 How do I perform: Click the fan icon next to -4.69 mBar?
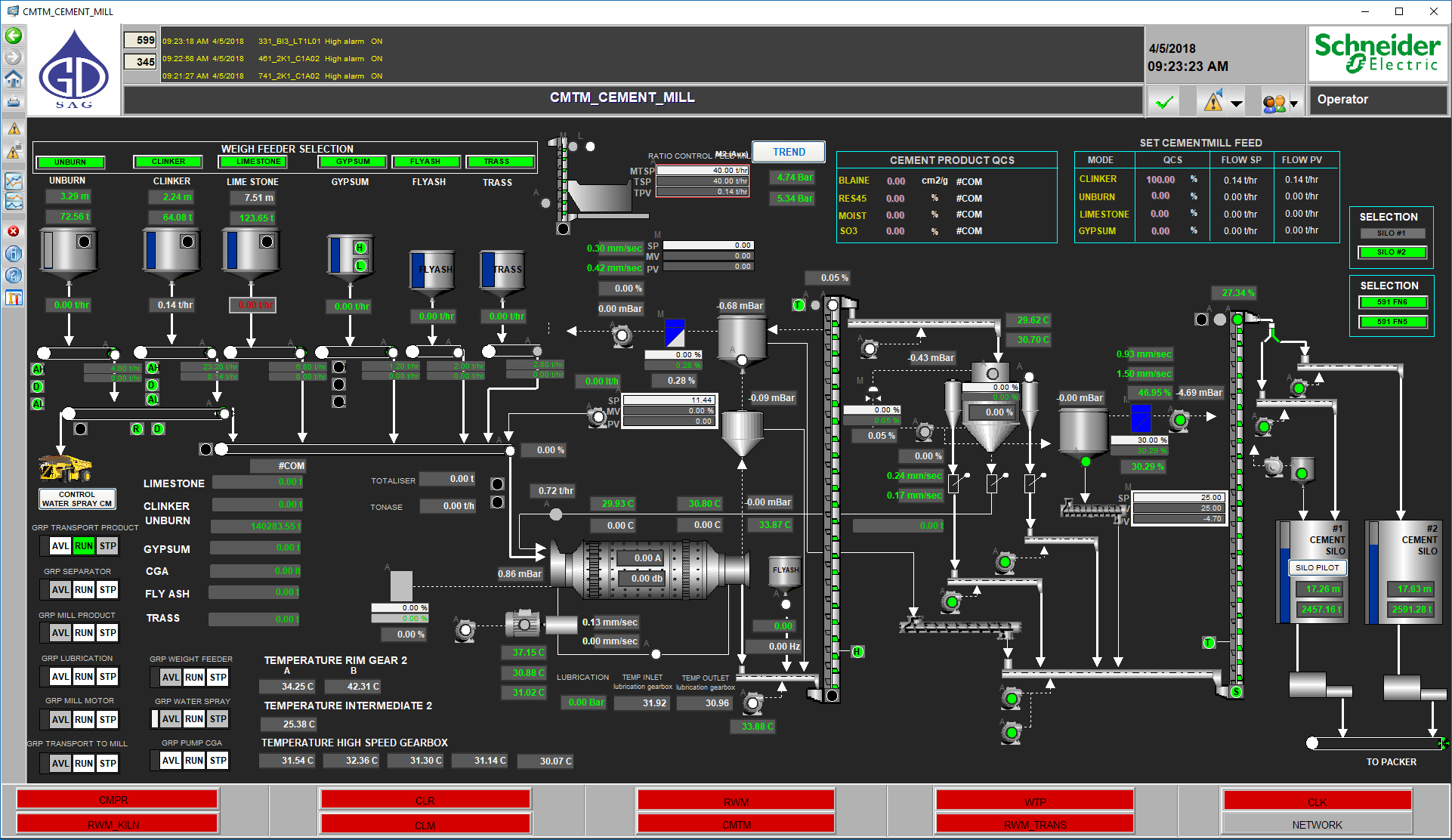coord(1179,419)
